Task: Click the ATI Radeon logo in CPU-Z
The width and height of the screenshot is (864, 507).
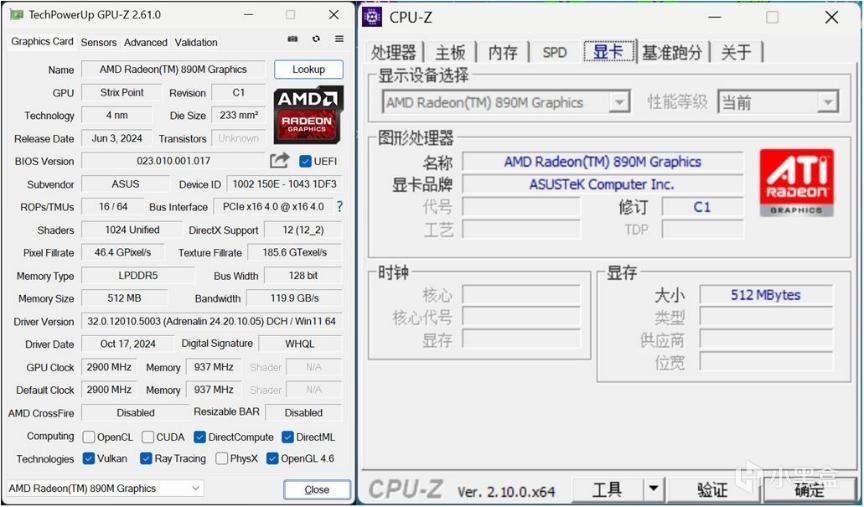Action: tap(796, 182)
